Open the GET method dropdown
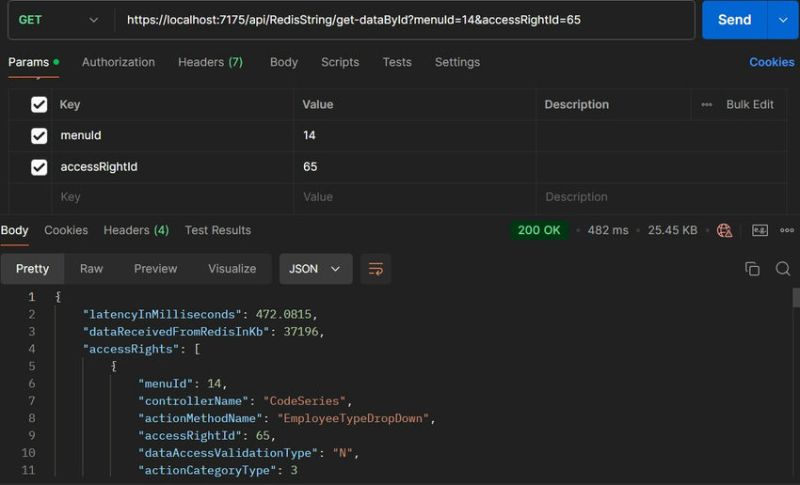This screenshot has width=800, height=485. tap(58, 20)
